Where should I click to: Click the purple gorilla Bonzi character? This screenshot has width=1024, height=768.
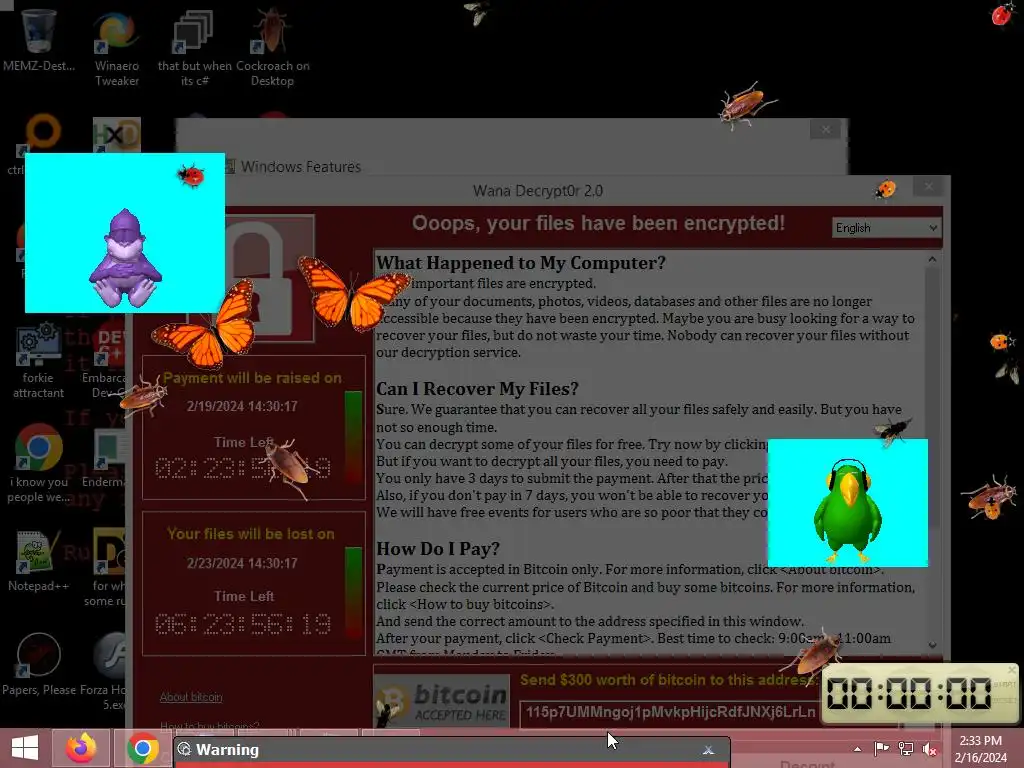[x=125, y=259]
